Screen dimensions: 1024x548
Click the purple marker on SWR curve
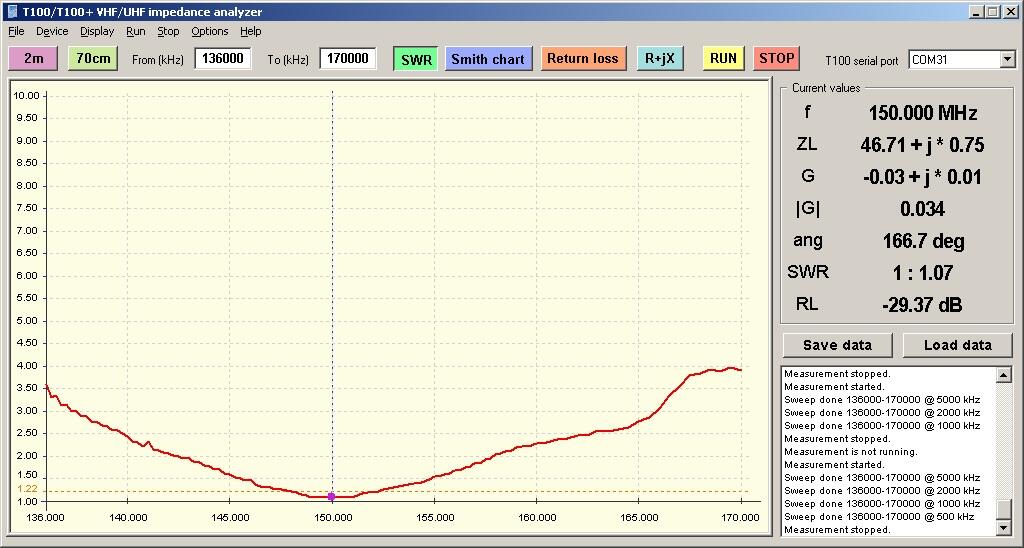[x=332, y=496]
